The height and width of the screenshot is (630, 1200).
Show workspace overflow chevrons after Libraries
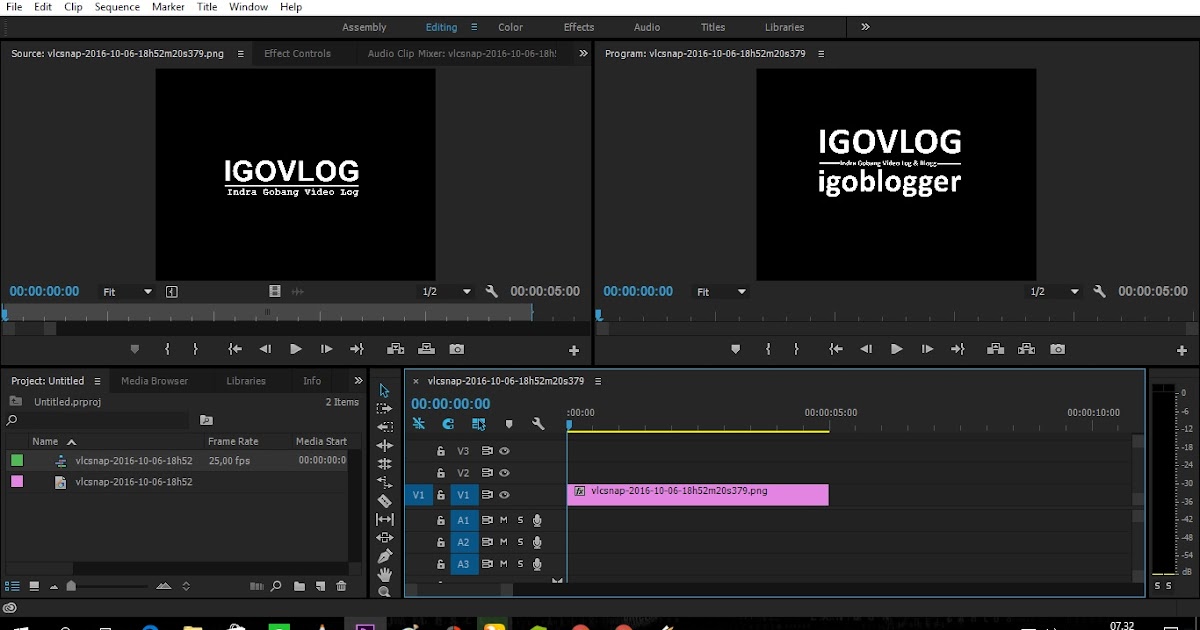point(865,27)
